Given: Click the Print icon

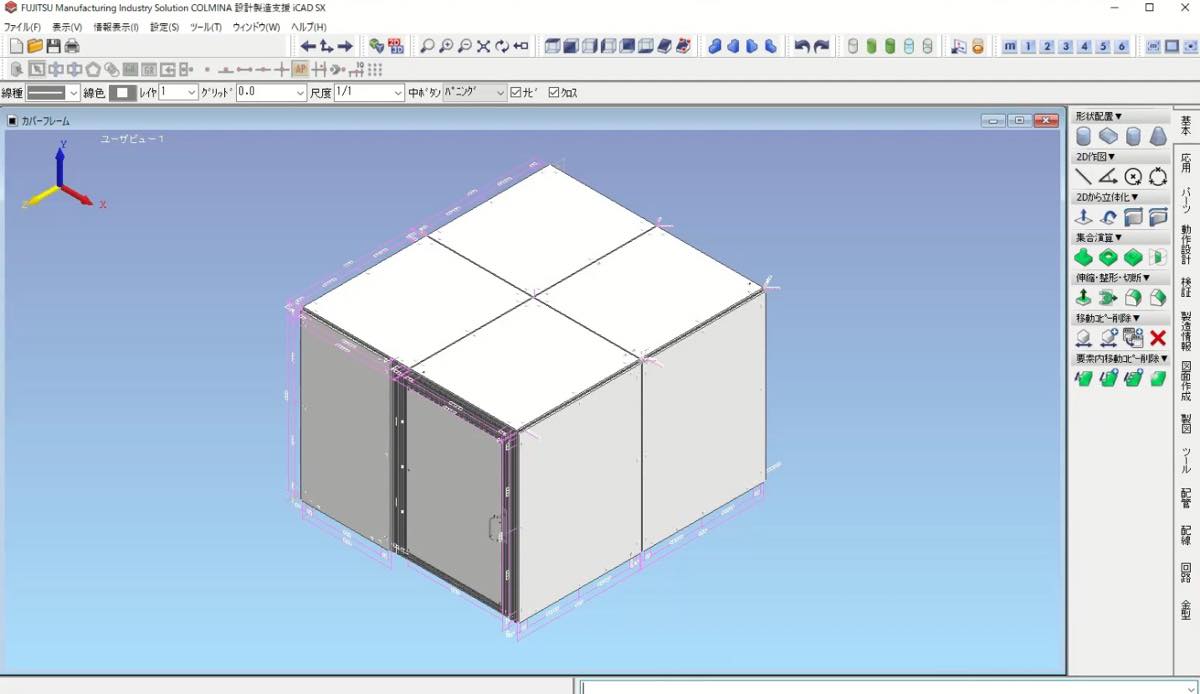Looking at the screenshot, I should tap(72, 46).
